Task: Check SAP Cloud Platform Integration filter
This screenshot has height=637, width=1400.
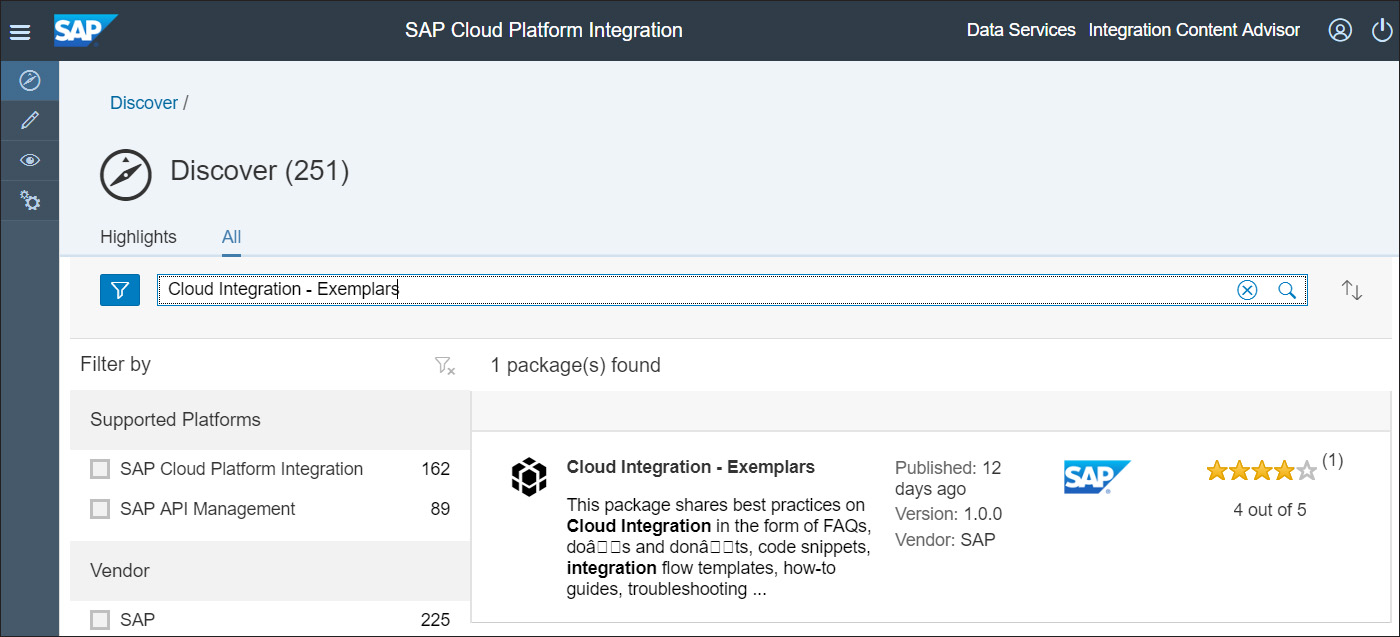Action: point(100,469)
